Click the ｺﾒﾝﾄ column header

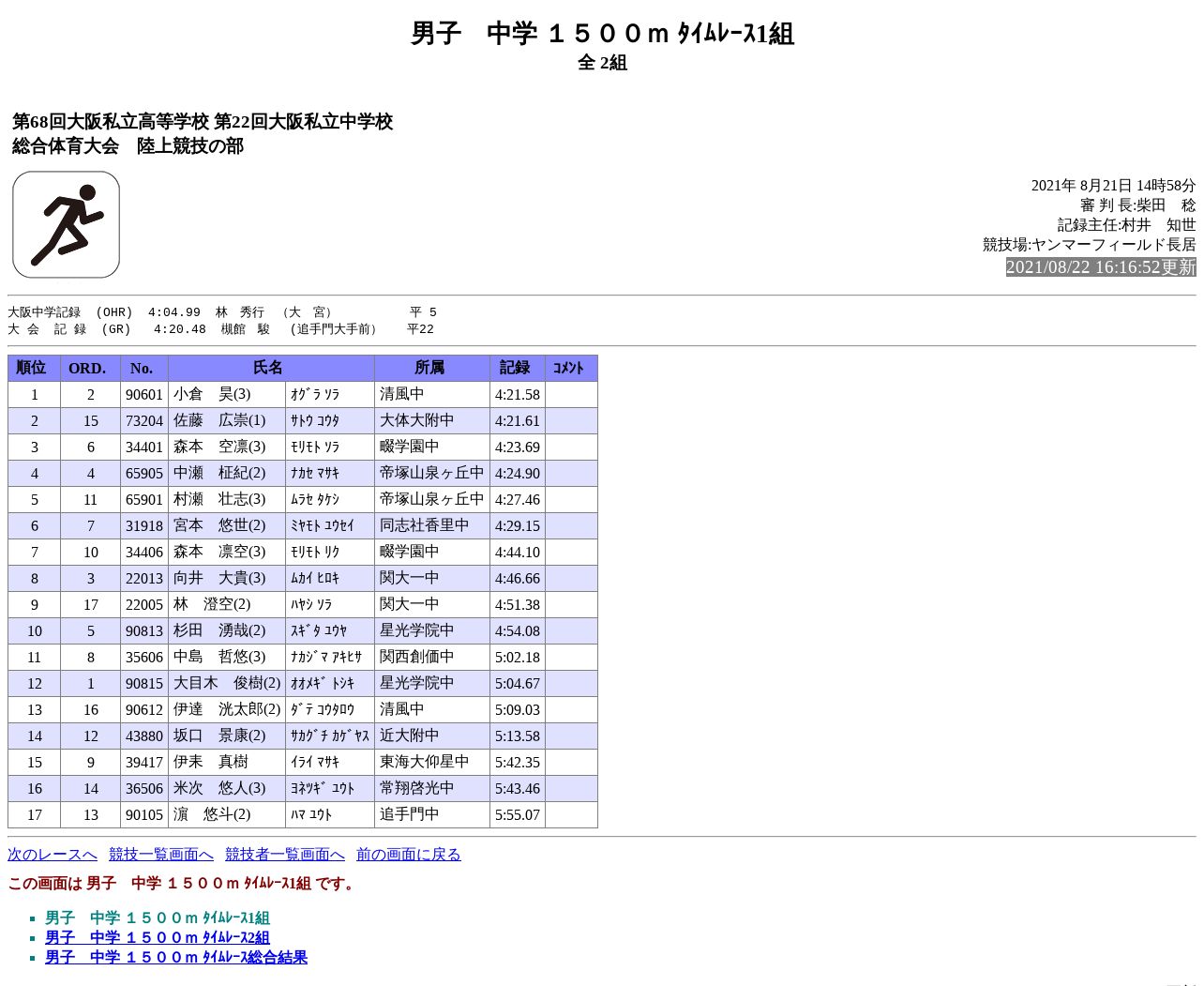(571, 369)
